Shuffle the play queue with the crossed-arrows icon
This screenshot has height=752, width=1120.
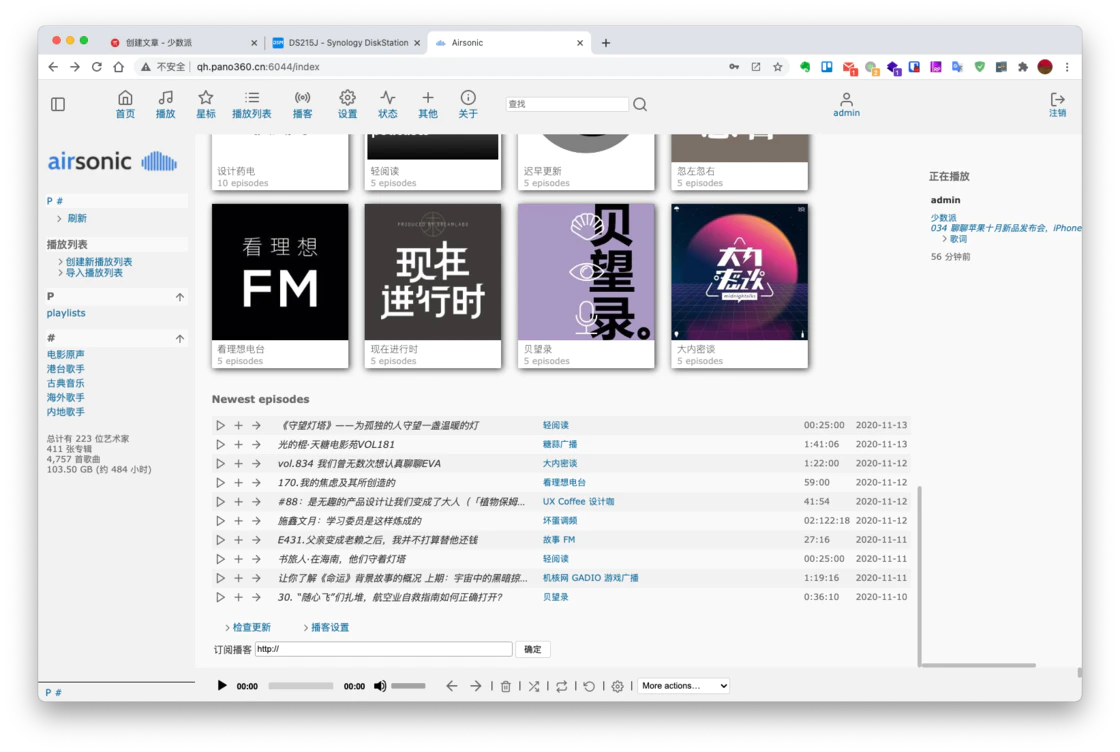pyautogui.click(x=535, y=686)
